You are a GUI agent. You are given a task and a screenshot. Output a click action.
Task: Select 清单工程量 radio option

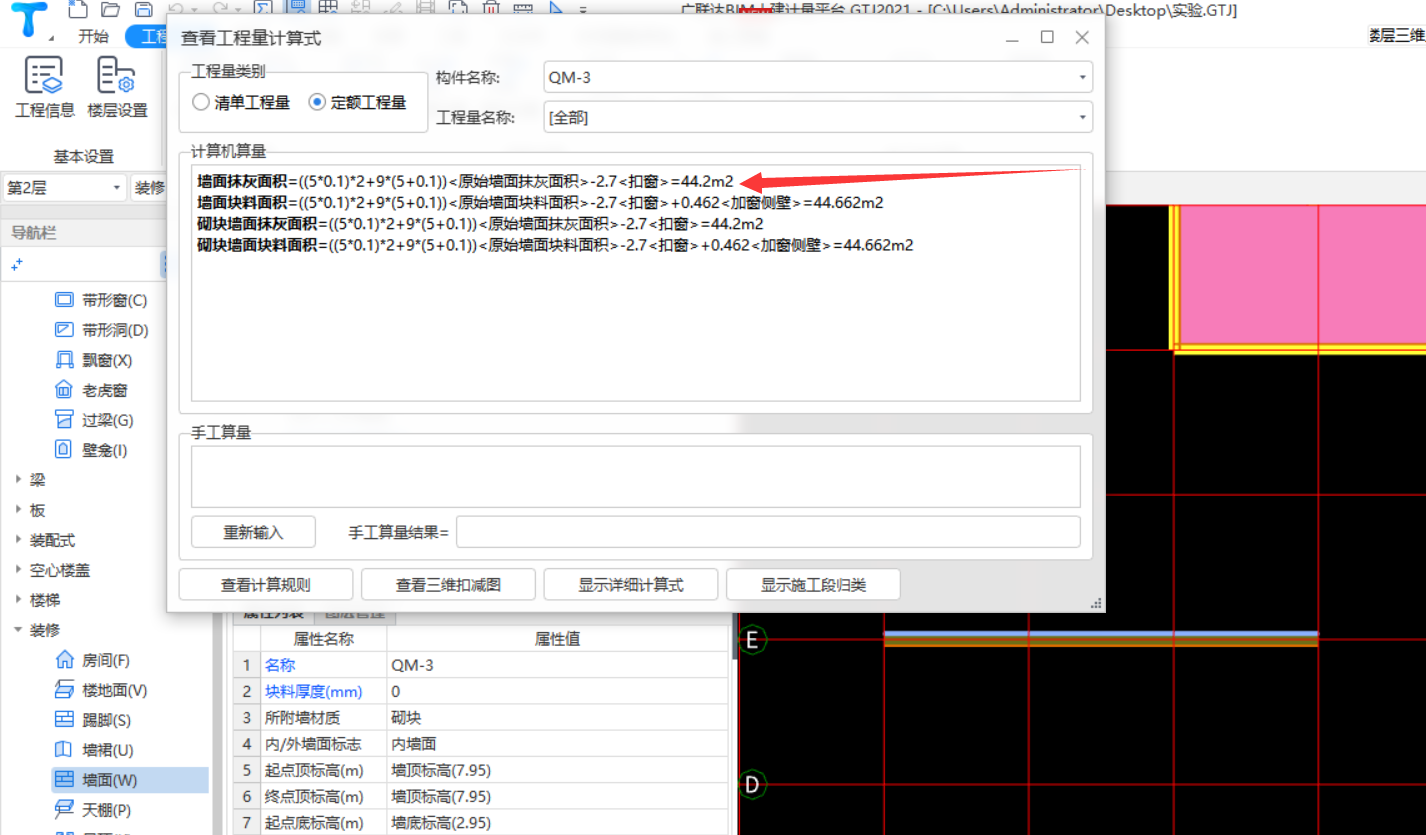(241, 102)
